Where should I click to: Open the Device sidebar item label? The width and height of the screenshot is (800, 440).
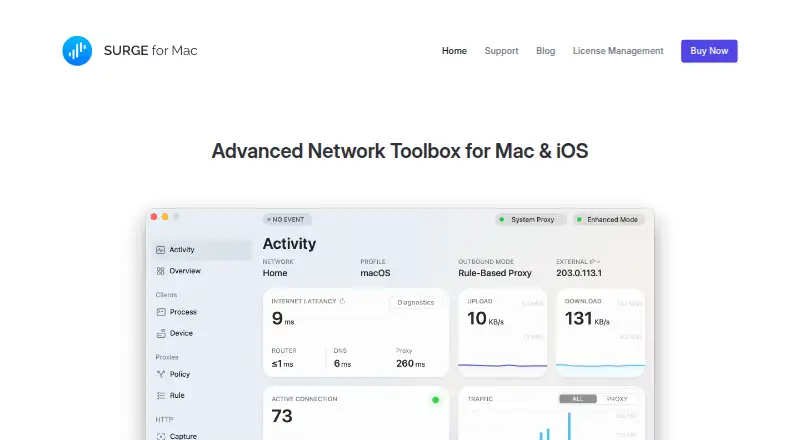click(181, 333)
